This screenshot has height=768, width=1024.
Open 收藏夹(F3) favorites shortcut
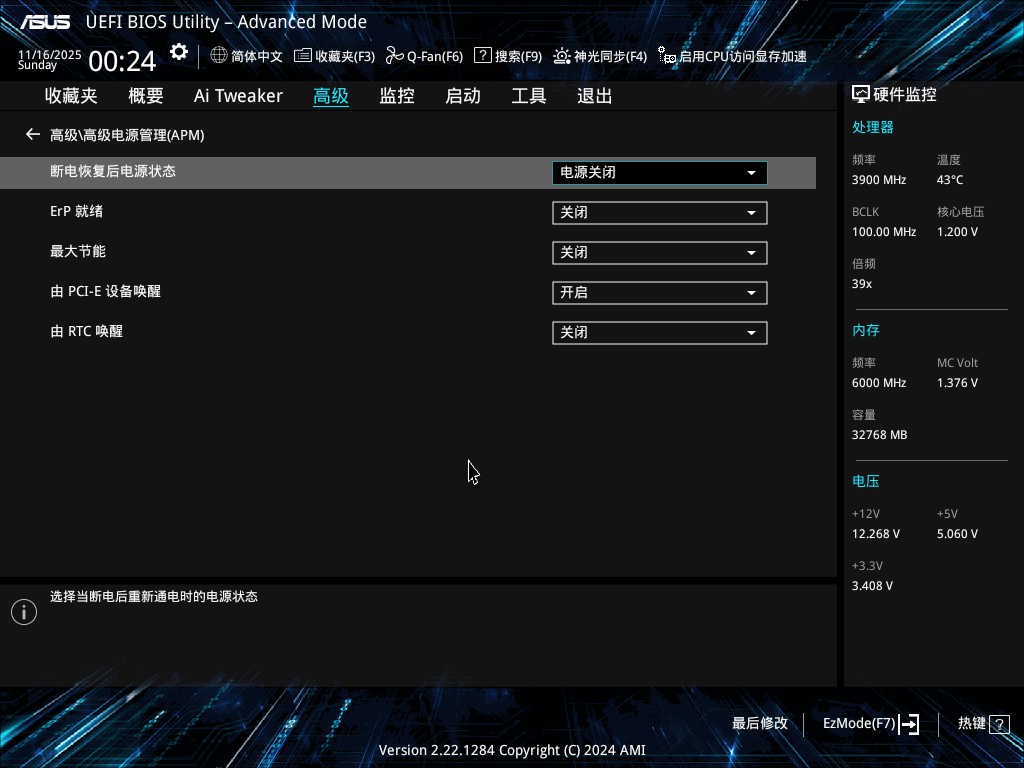334,57
